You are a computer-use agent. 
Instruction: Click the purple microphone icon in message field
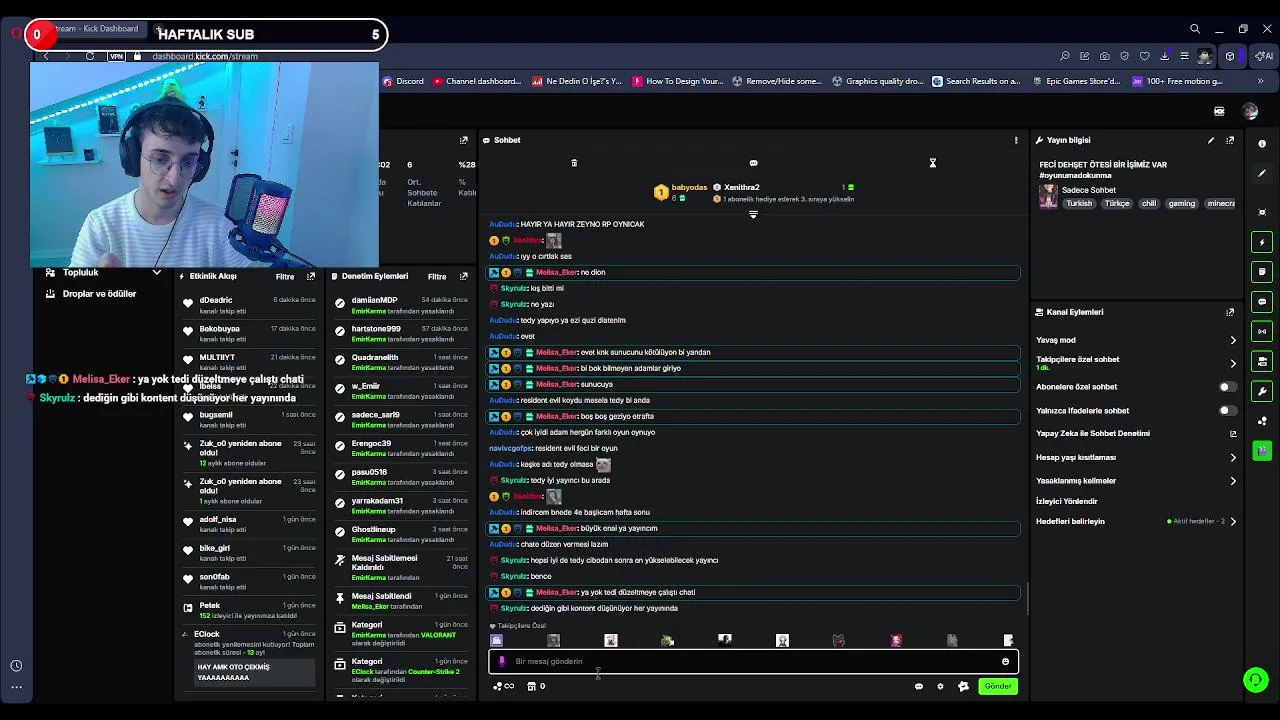(x=502, y=661)
